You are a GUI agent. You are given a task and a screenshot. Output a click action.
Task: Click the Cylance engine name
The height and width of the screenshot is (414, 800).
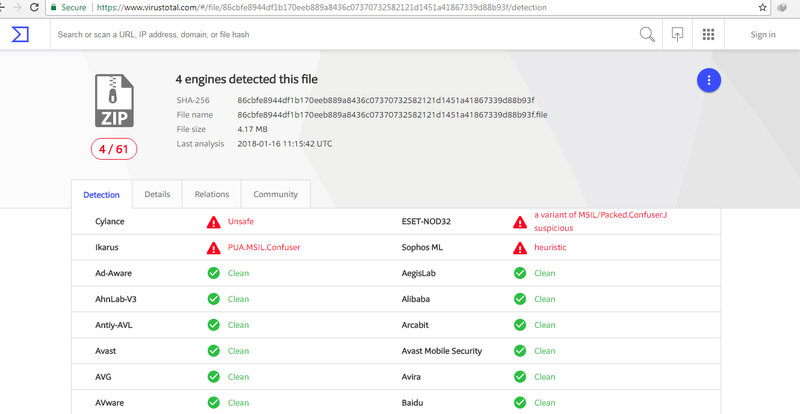[x=110, y=222]
